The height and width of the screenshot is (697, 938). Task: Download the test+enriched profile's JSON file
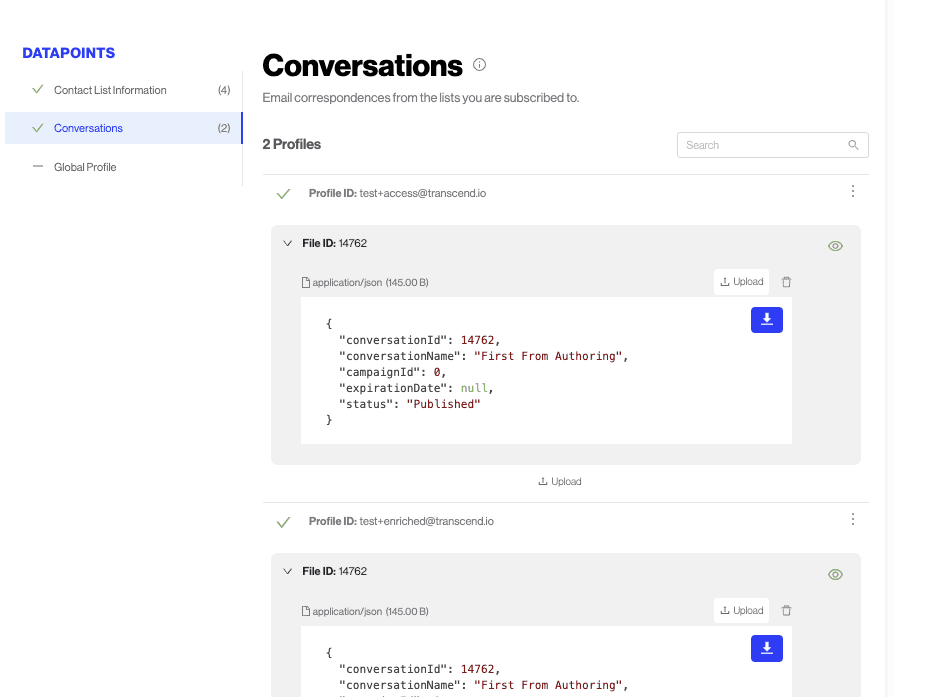click(766, 648)
